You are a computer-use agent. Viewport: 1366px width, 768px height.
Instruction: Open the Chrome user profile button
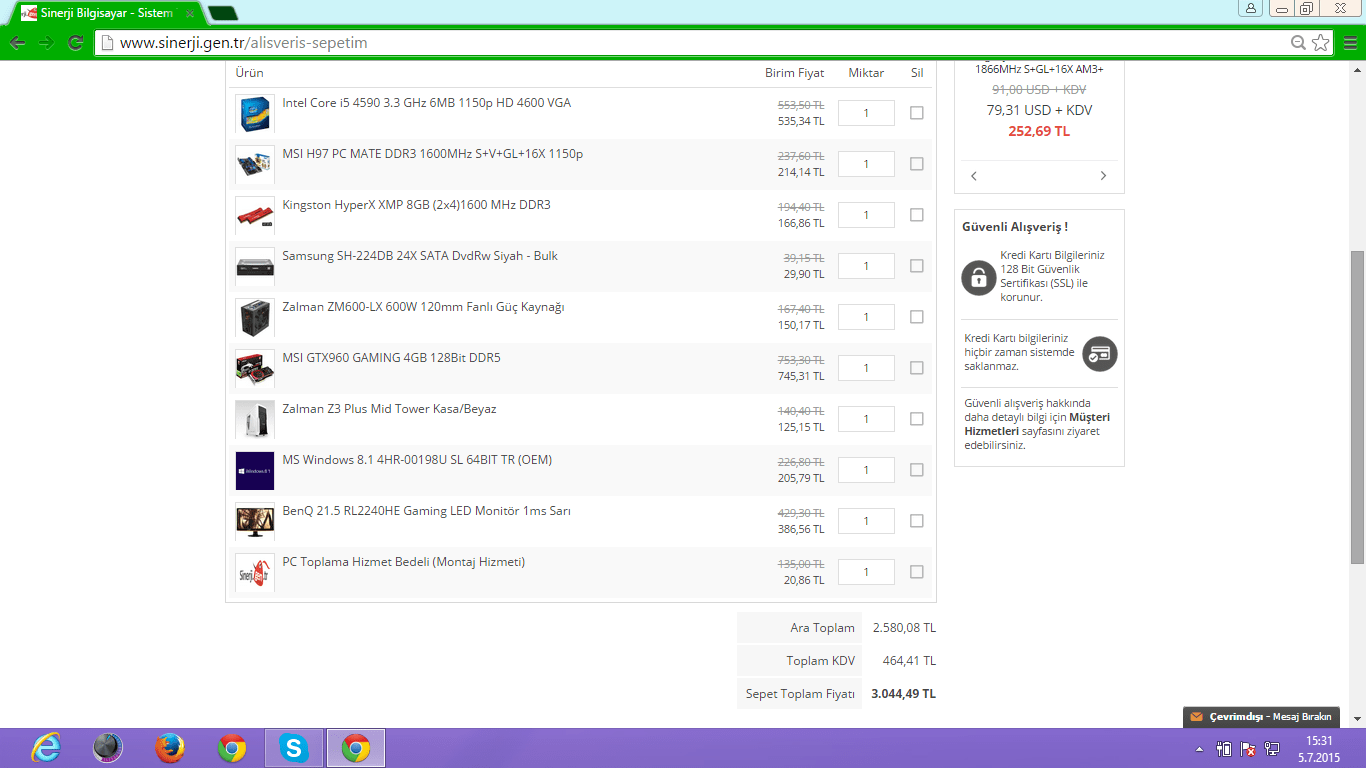coord(1250,8)
